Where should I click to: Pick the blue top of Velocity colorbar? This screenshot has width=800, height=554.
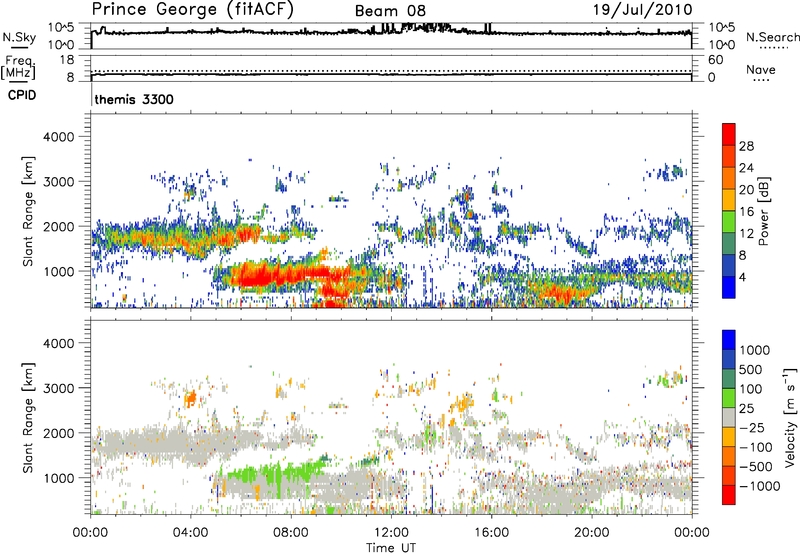click(x=729, y=340)
